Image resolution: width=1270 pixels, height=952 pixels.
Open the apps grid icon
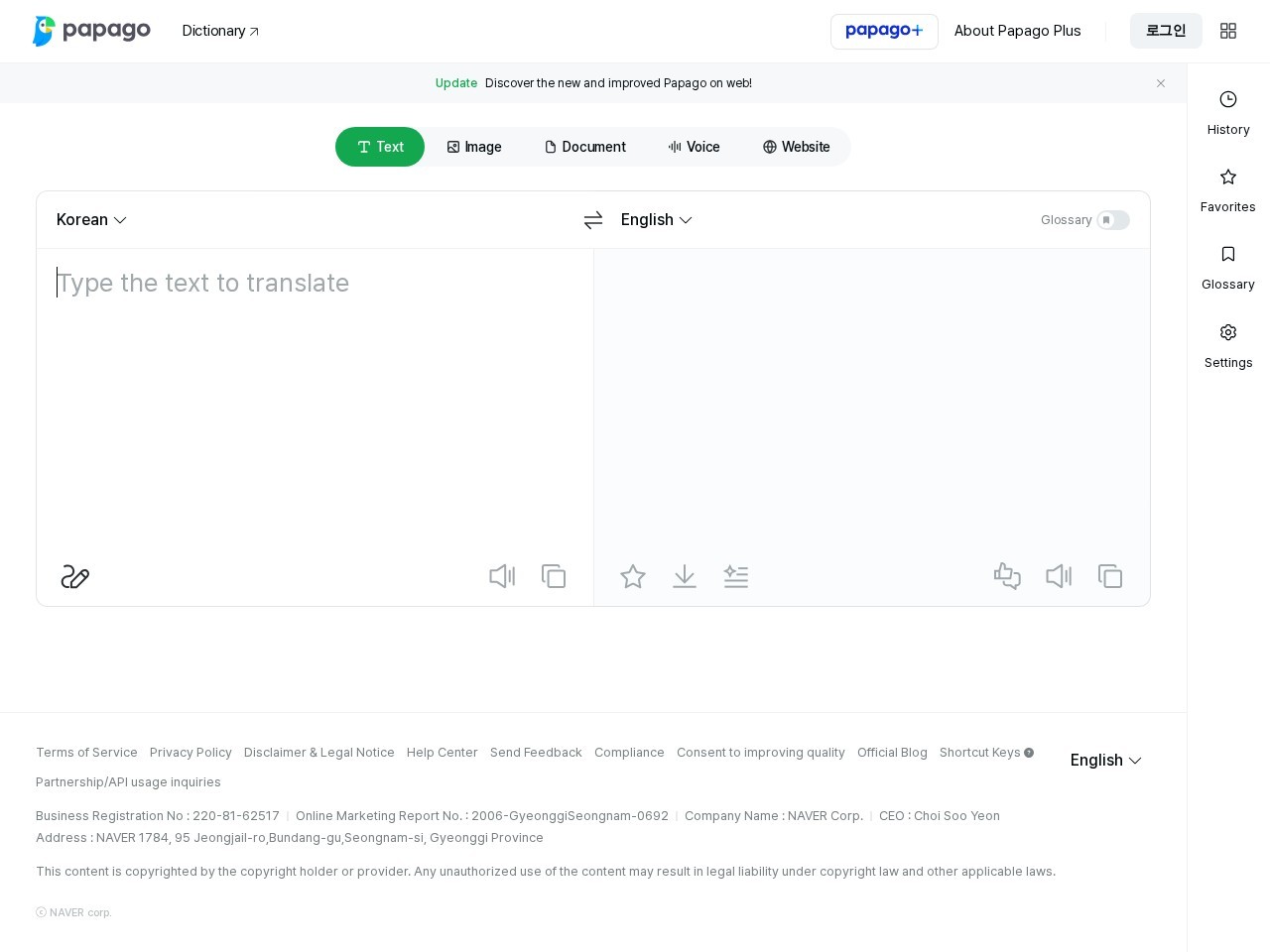click(1228, 31)
